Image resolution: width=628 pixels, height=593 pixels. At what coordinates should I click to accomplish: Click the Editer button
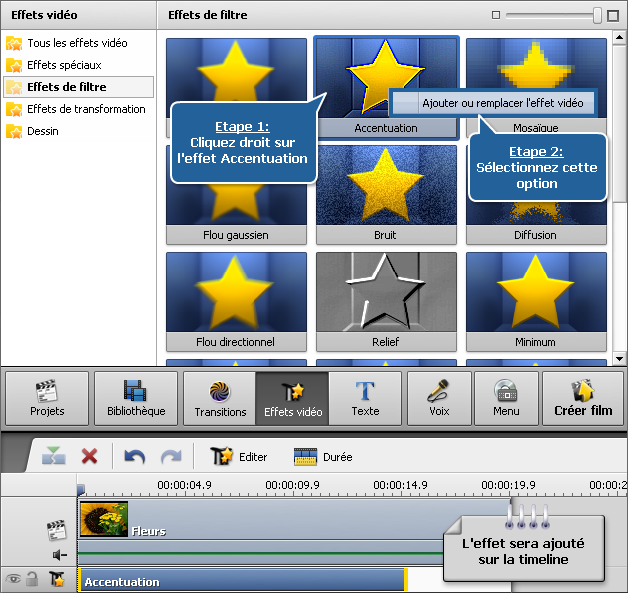tap(239, 457)
